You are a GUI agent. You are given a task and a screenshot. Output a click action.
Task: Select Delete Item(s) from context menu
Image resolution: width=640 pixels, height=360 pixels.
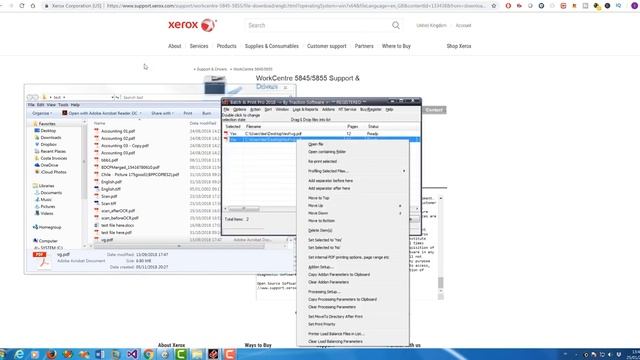pos(320,231)
